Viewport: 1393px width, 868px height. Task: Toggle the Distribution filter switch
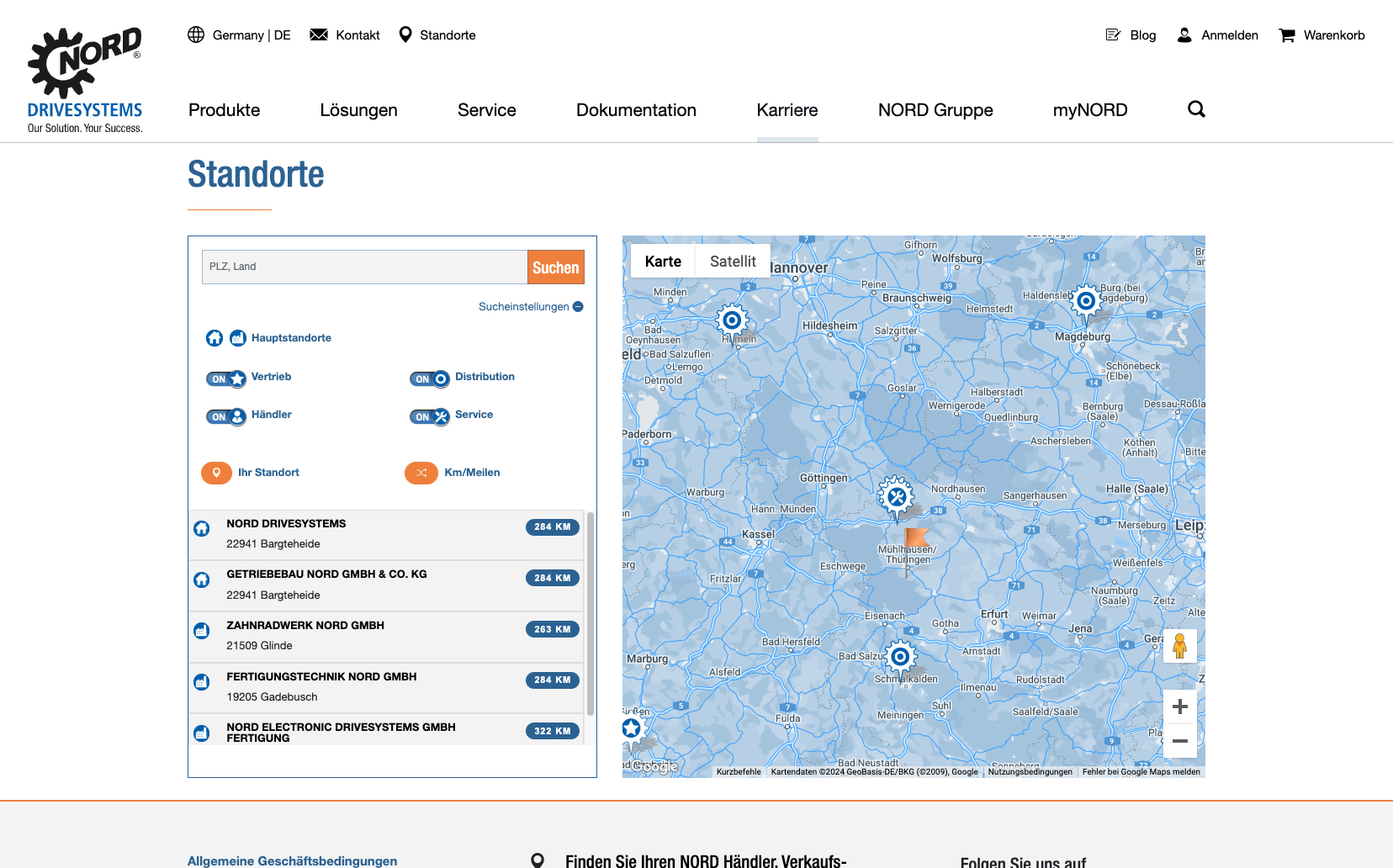430,378
